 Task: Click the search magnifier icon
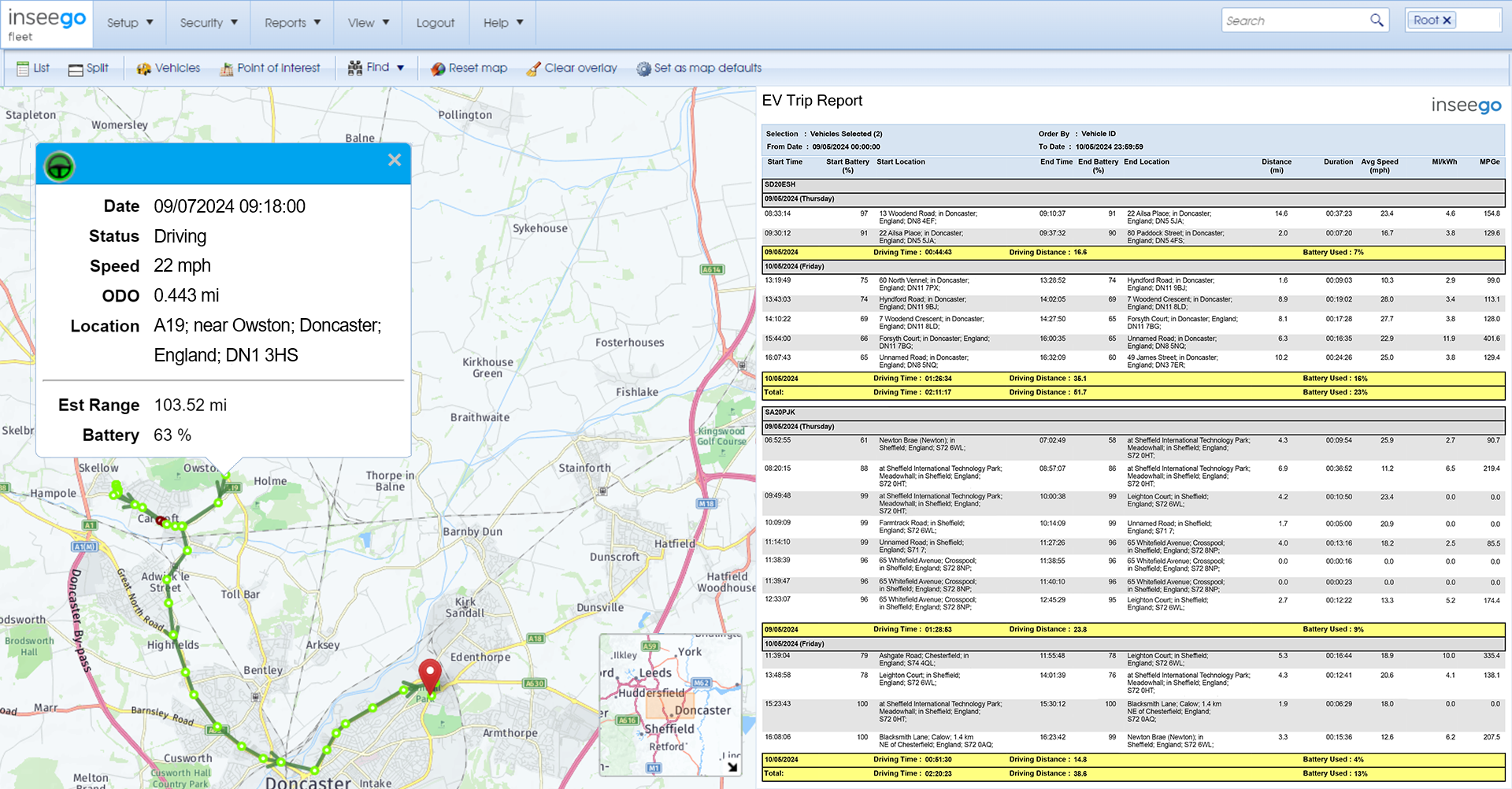point(1377,20)
